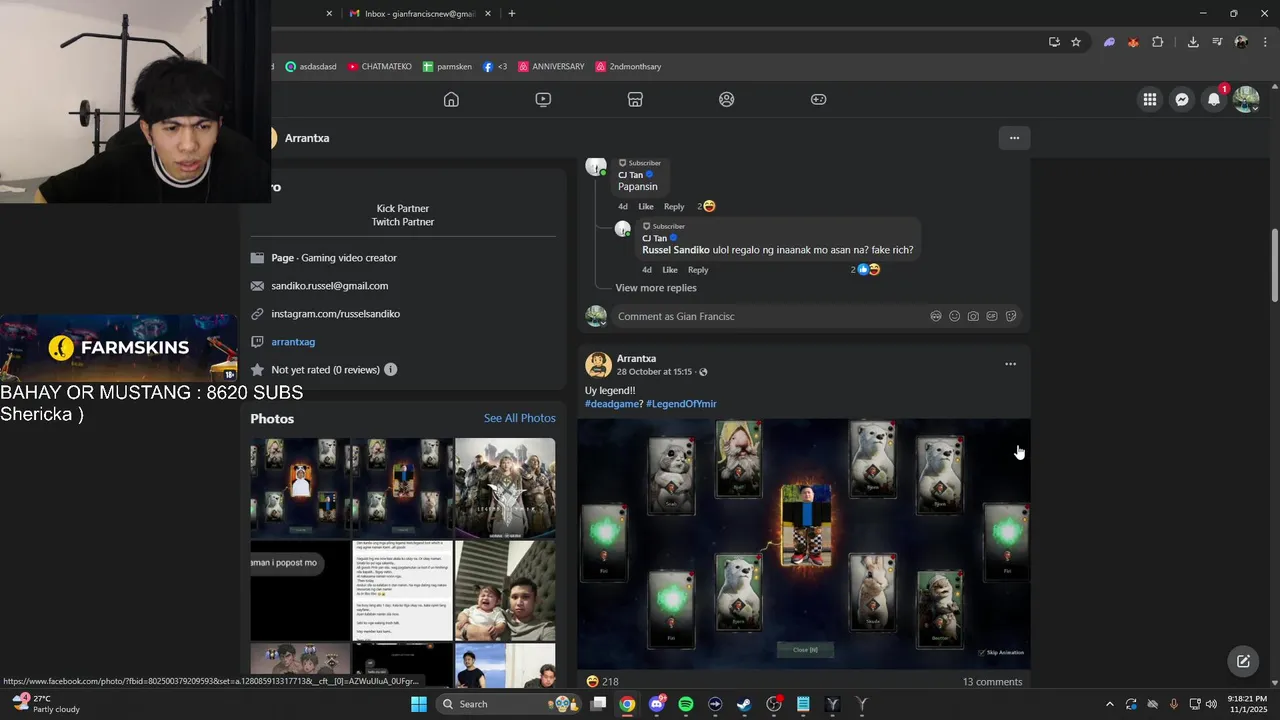Insert sticker in comment box
This screenshot has height=720, width=1280.
tap(1011, 316)
